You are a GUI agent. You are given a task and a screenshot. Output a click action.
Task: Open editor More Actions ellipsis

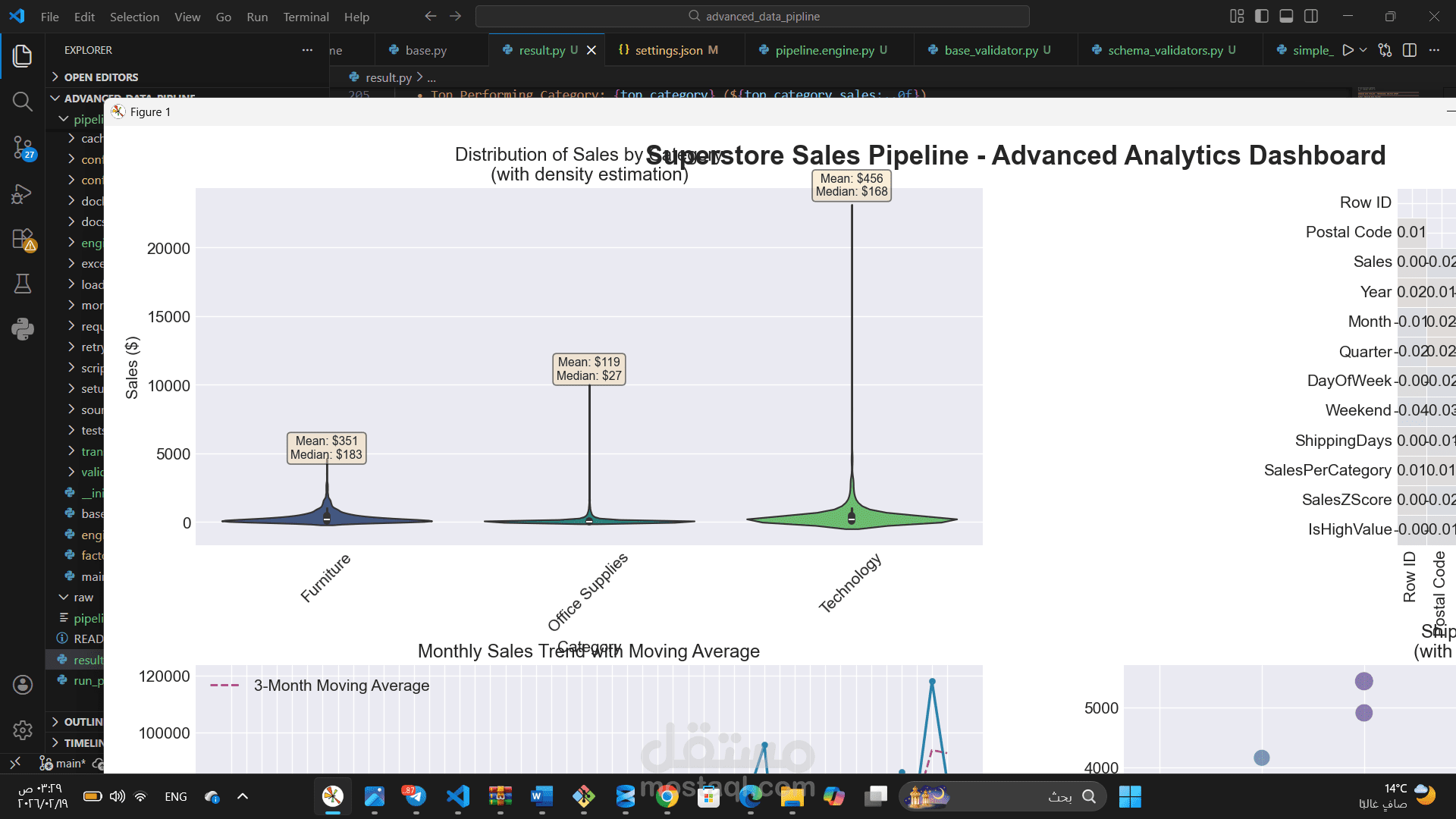point(1434,50)
